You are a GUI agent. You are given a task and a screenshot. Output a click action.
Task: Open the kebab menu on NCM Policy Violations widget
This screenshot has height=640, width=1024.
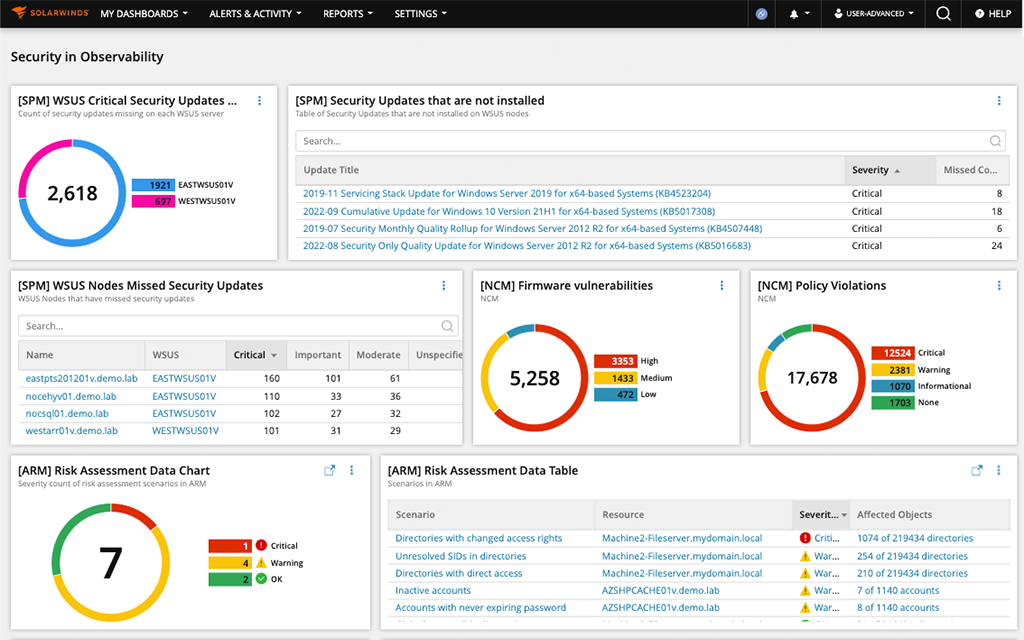pos(998,285)
